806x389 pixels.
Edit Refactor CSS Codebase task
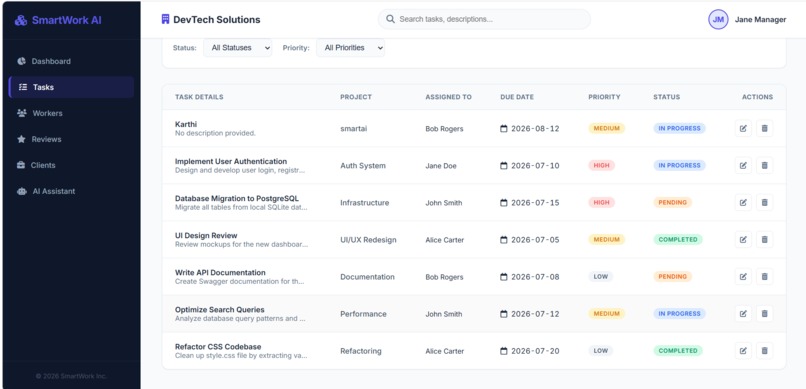point(743,350)
